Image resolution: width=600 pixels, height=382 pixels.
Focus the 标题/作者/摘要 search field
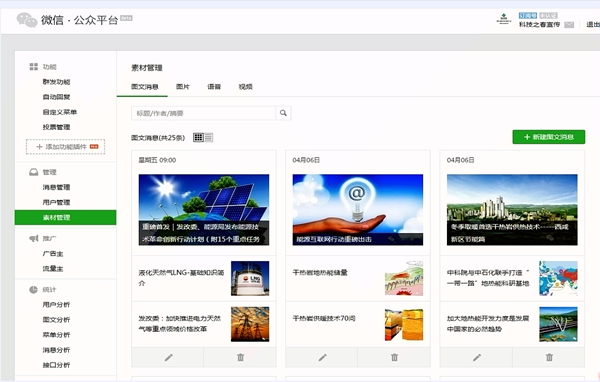(203, 113)
